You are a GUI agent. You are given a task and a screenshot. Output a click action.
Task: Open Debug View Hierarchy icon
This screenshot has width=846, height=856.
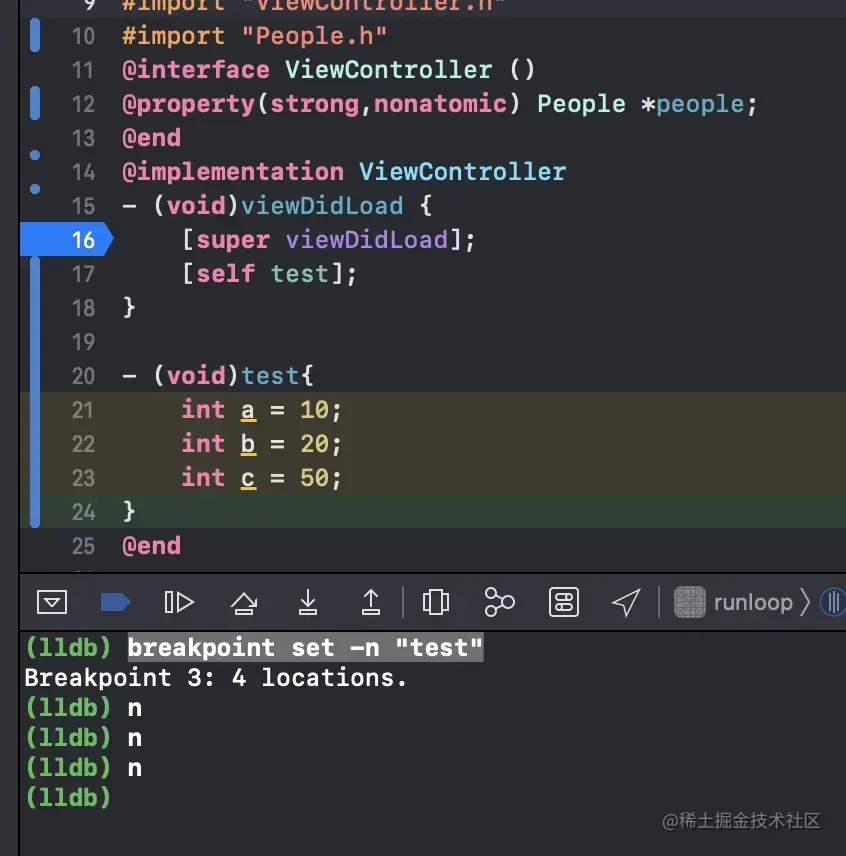point(436,602)
